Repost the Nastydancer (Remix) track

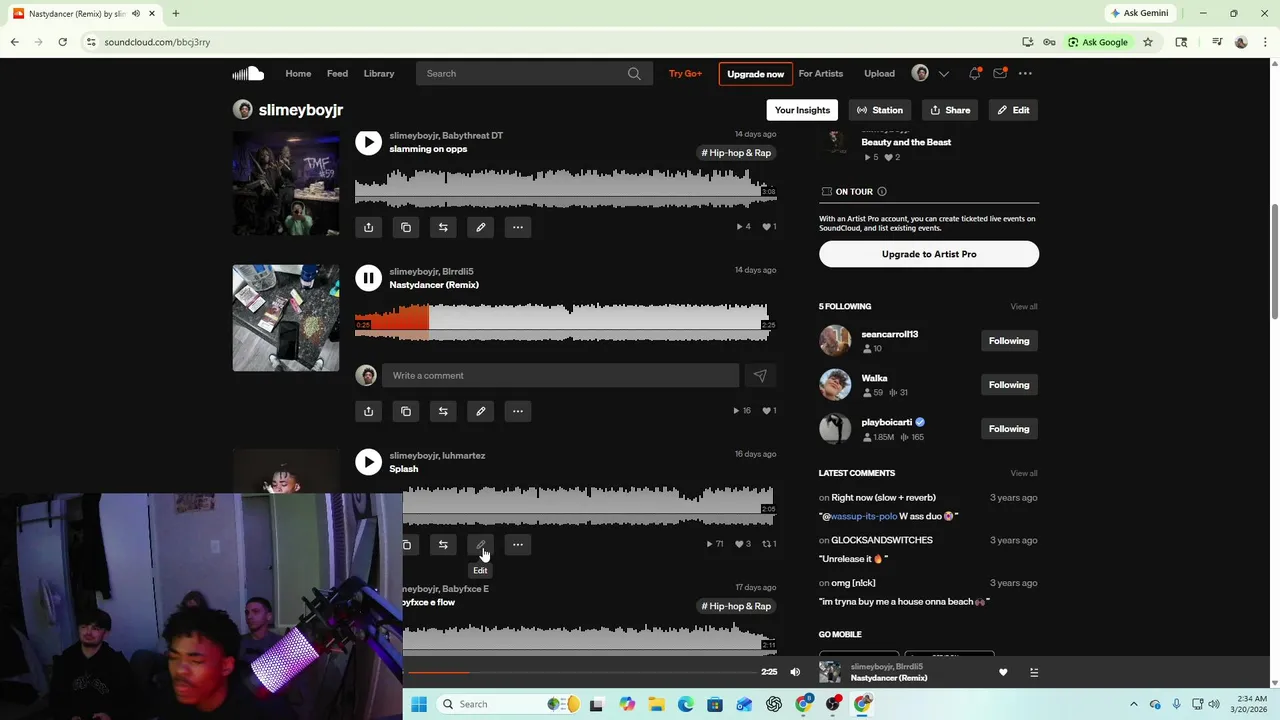(443, 411)
